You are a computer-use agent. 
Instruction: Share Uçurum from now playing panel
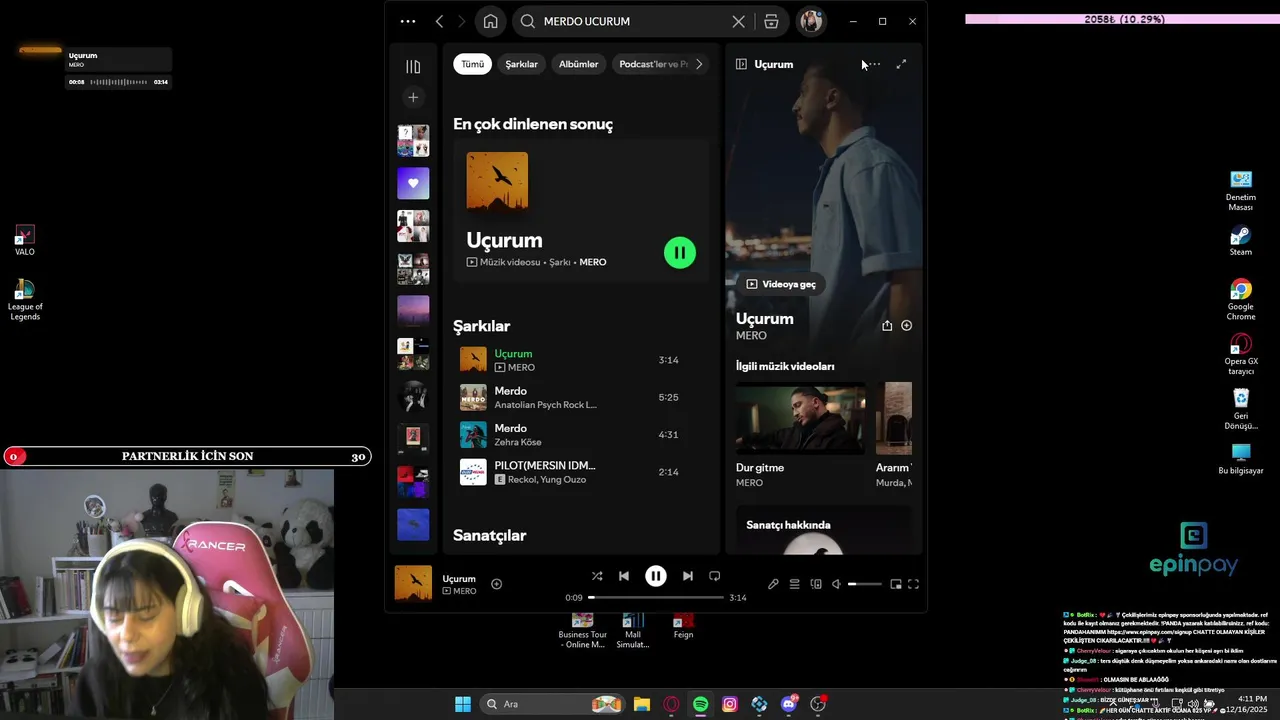[887, 325]
